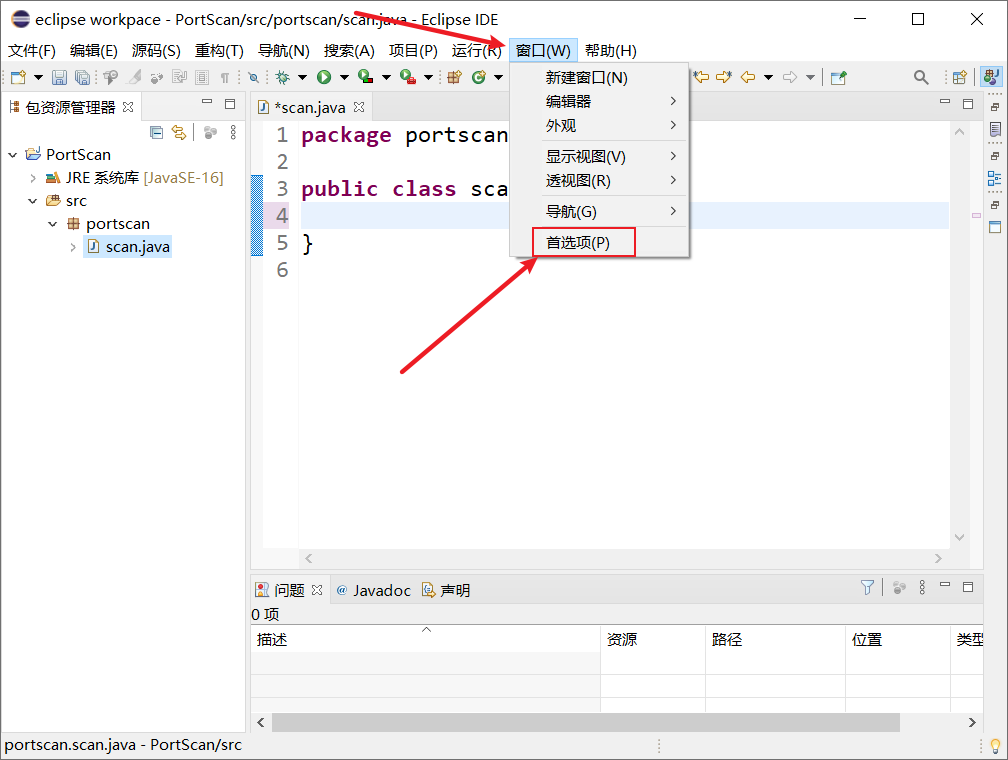Viewport: 1008px width, 760px height.
Task: Click the Save All toolbar icon
Action: (x=82, y=77)
